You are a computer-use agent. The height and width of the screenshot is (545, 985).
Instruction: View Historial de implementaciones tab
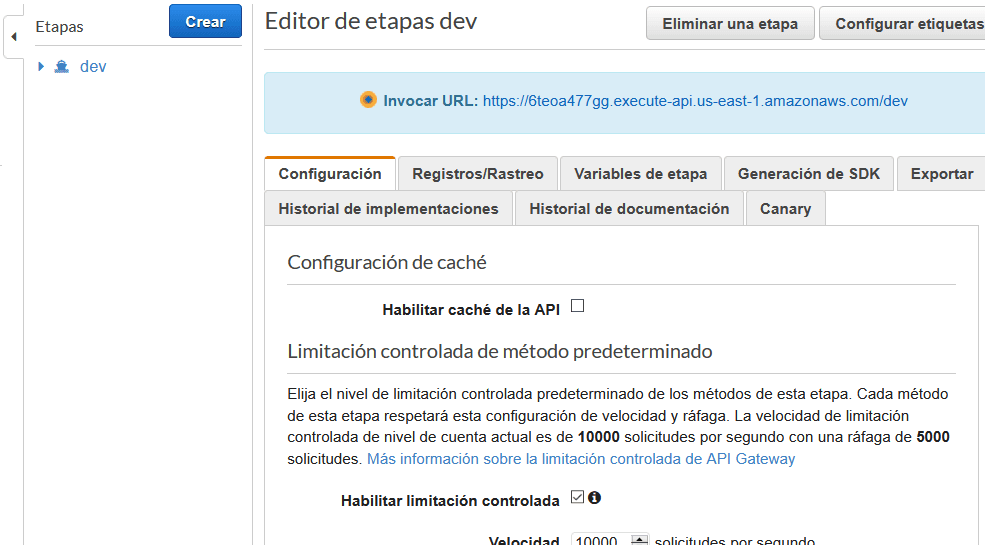point(388,209)
